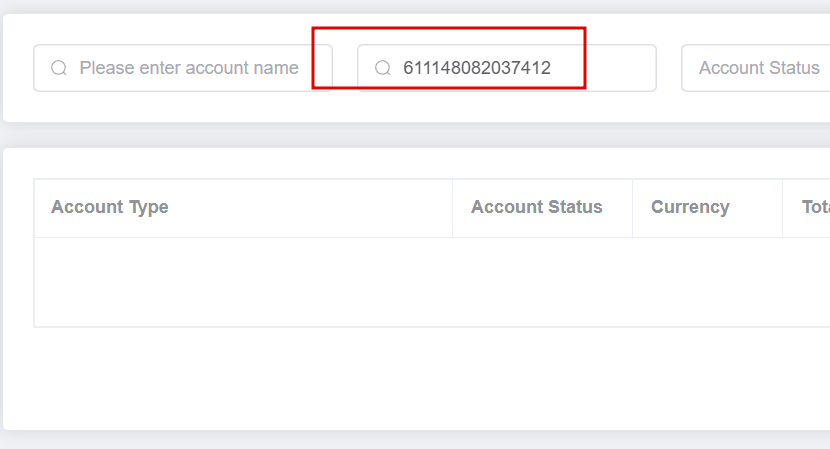
Task: Click the 'Account Status' placeholder in filter box
Action: (x=759, y=68)
